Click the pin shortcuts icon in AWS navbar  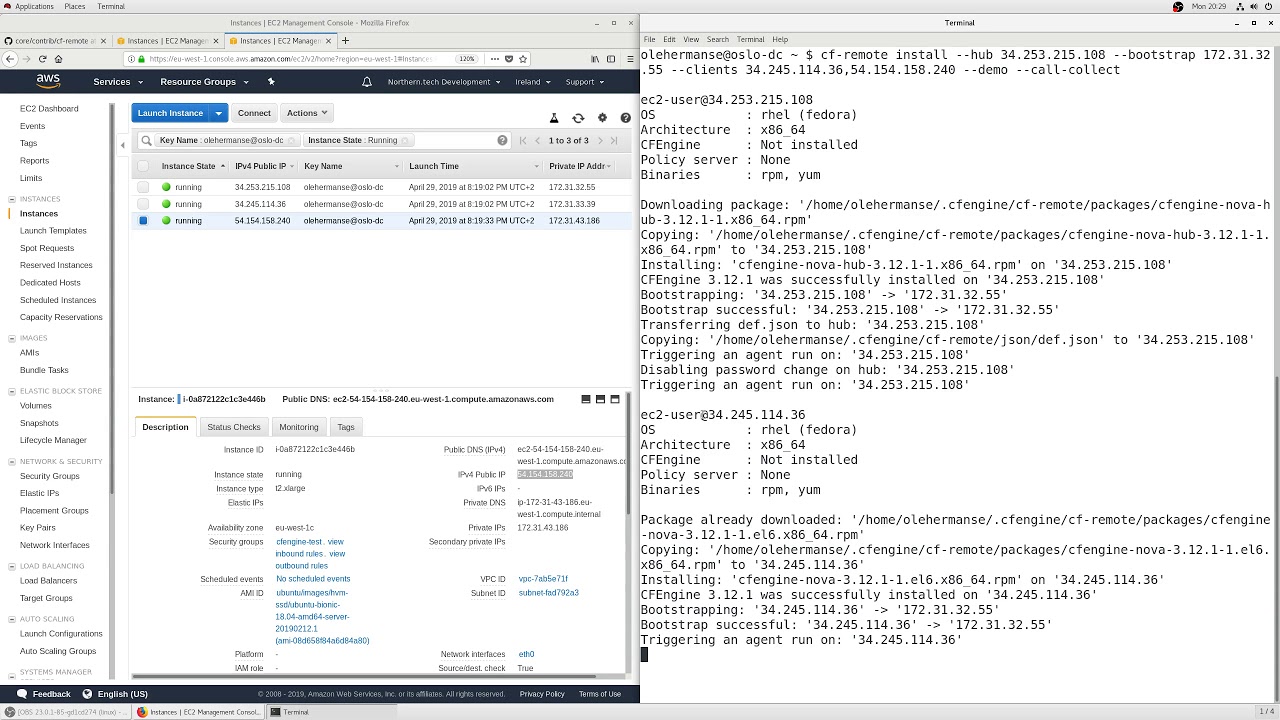click(x=270, y=82)
